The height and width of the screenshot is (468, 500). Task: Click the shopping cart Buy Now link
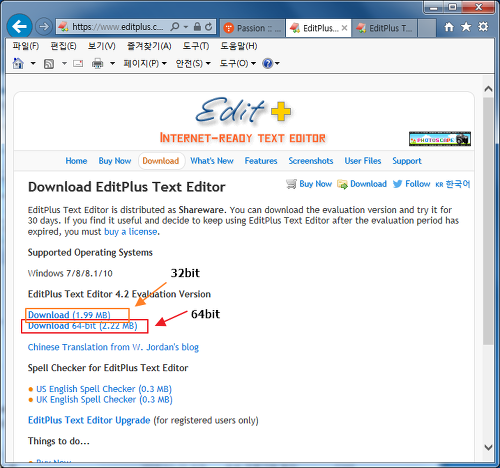309,184
